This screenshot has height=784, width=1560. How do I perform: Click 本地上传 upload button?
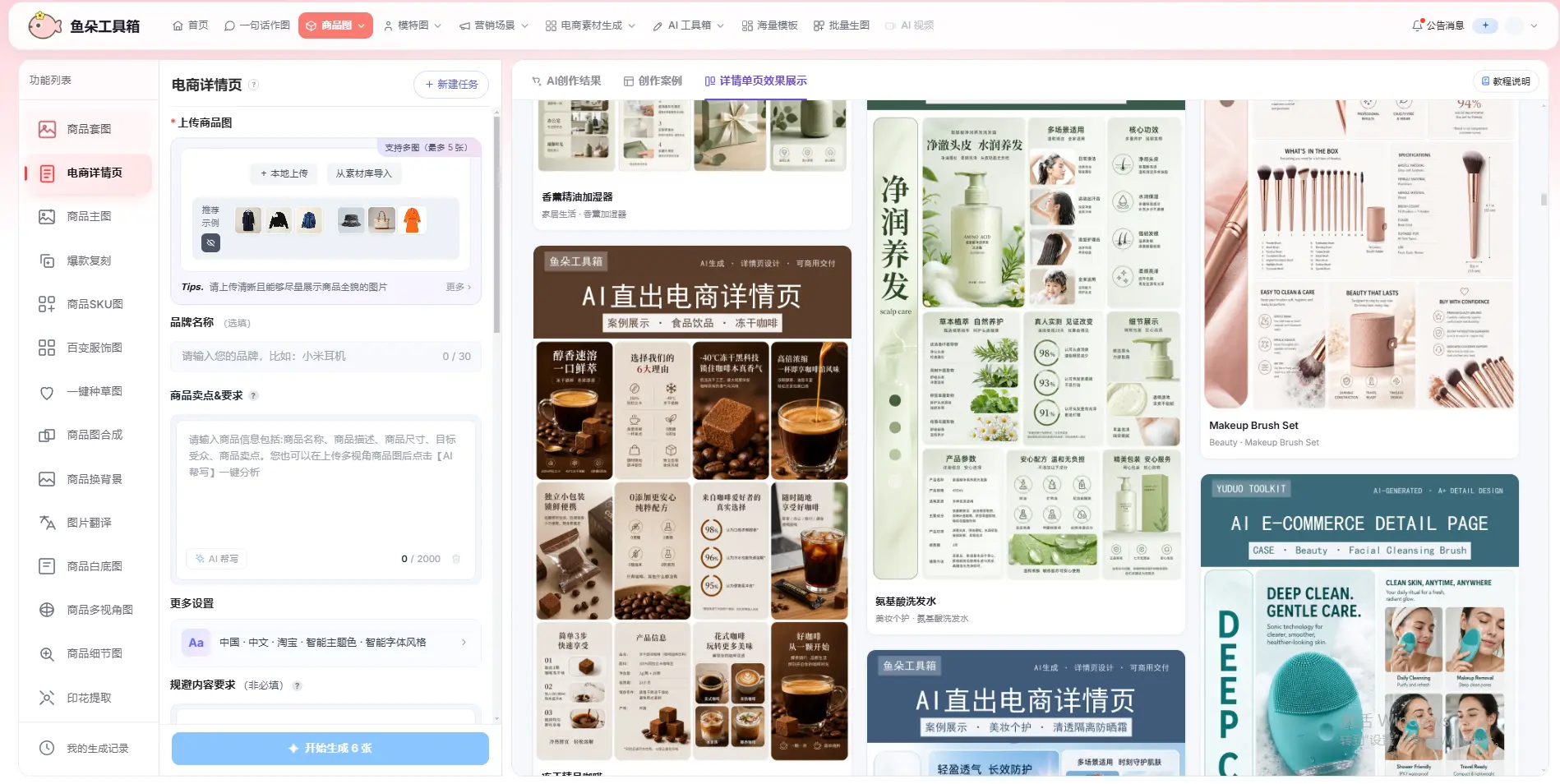[x=284, y=173]
